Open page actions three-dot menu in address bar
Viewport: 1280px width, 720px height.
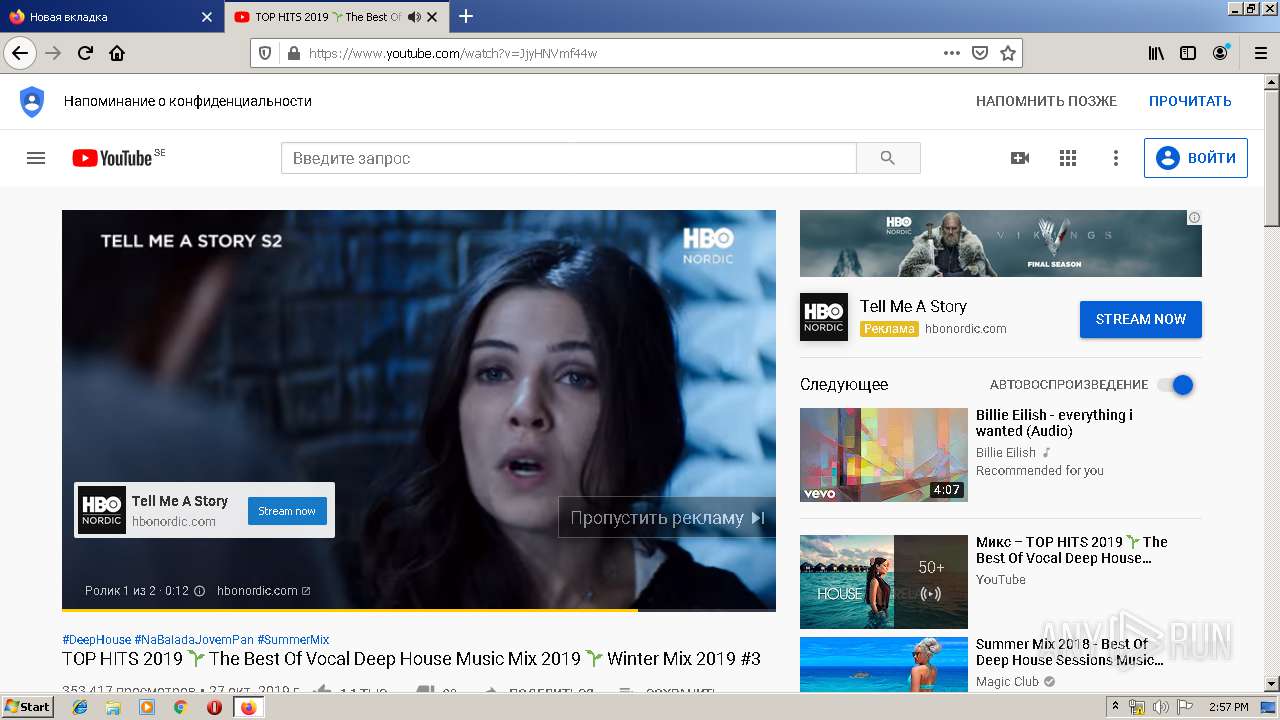pos(952,53)
